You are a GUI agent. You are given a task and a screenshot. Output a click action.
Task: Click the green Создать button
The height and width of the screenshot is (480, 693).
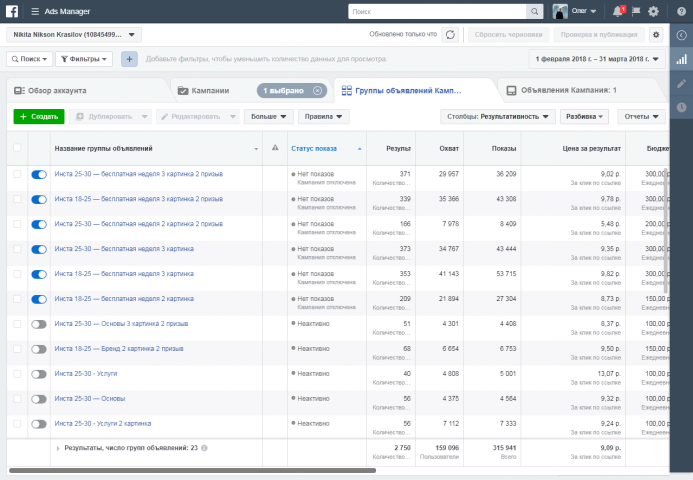pos(39,117)
